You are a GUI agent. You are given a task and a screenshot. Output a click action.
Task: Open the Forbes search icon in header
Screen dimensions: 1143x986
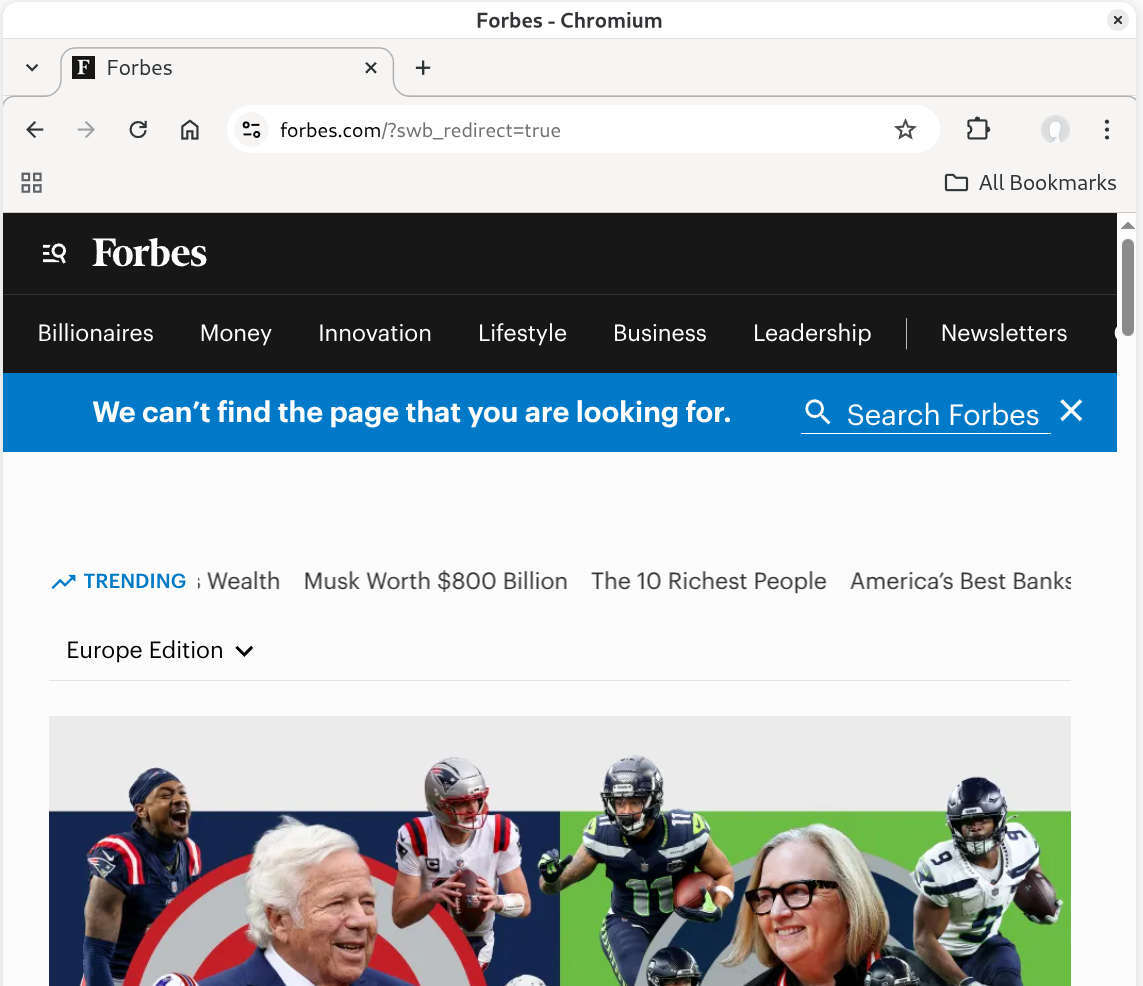pos(53,253)
